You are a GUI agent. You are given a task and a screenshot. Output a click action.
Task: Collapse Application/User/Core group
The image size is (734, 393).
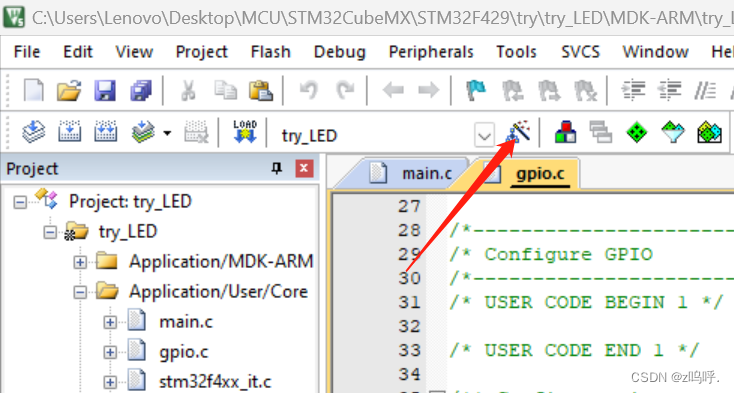(80, 292)
